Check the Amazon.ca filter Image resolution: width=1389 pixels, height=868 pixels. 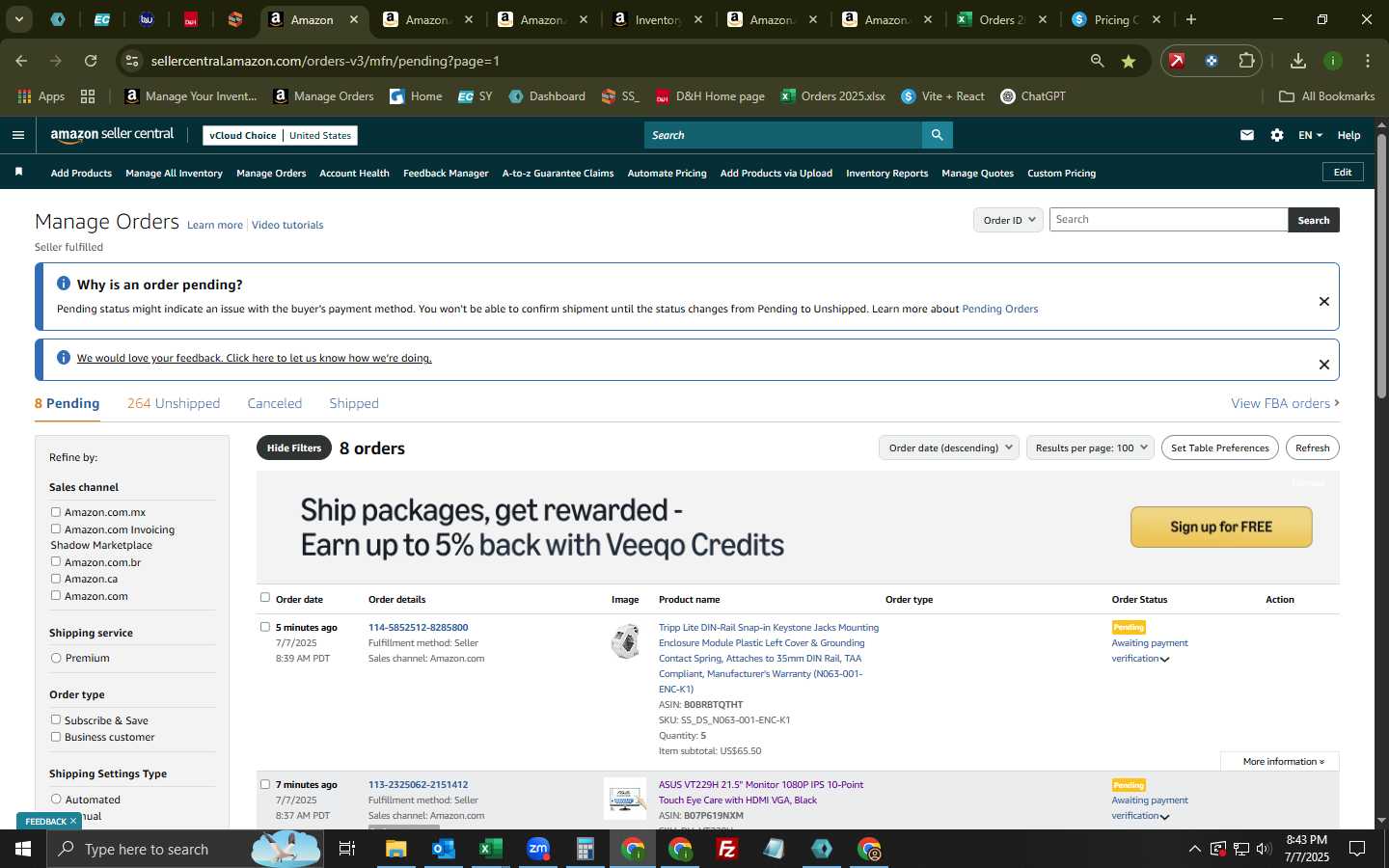(56, 579)
